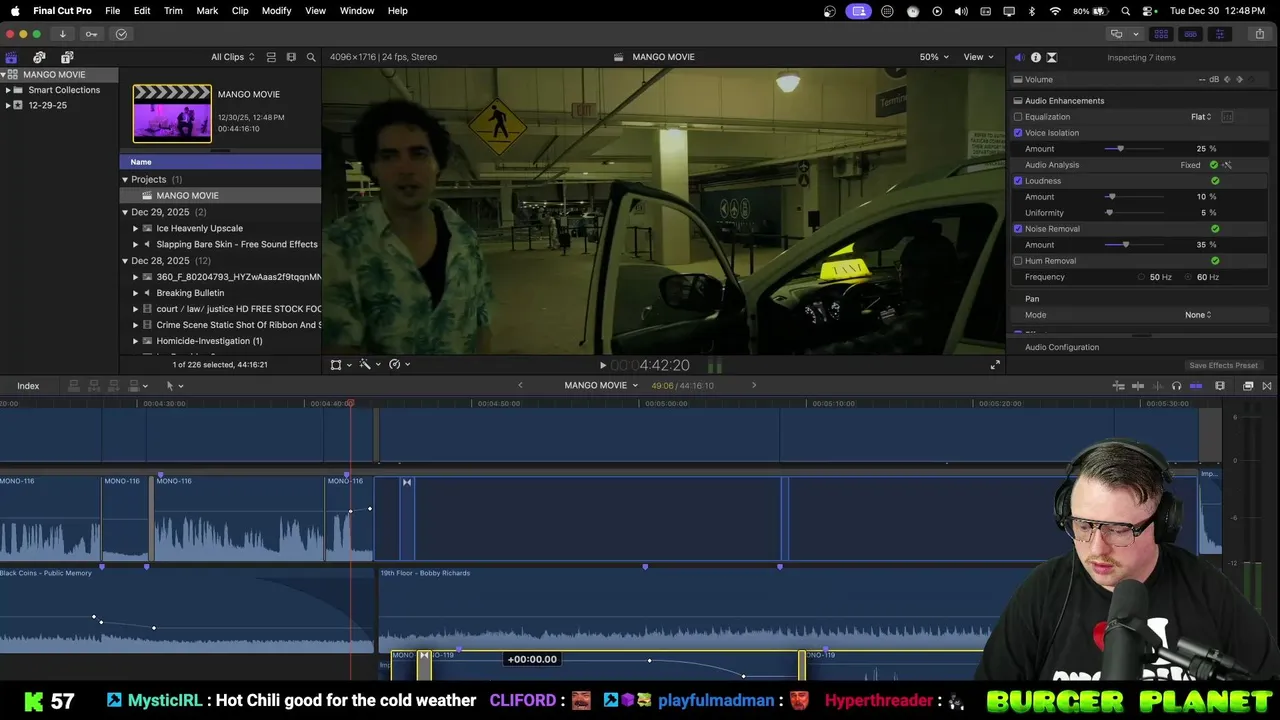This screenshot has width=1280, height=720.
Task: Adjust the Noise Removal Amount slider
Action: [x=1134, y=245]
